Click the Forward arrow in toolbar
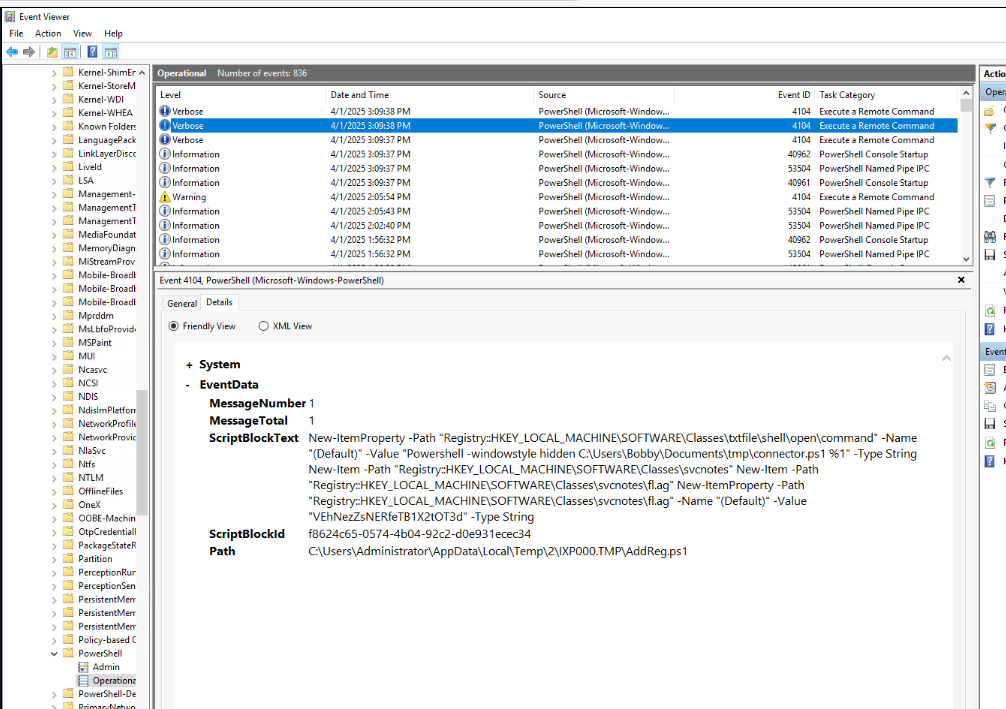The width and height of the screenshot is (1006, 709). (29, 52)
